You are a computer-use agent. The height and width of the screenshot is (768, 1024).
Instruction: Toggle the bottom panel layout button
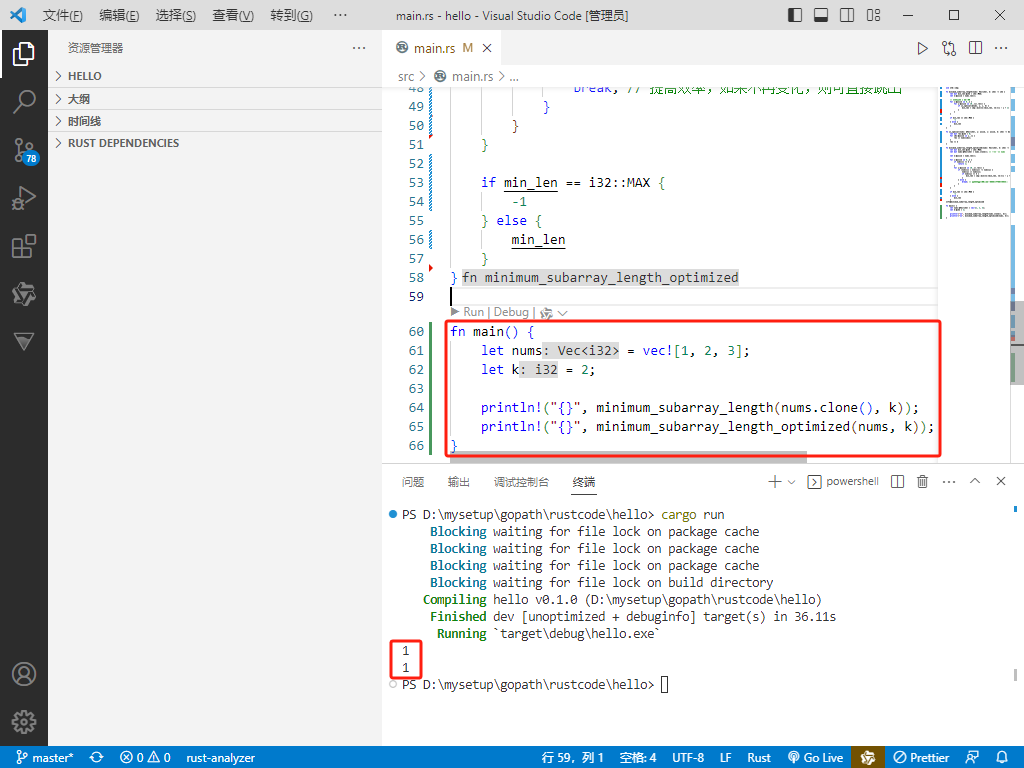pyautogui.click(x=820, y=16)
